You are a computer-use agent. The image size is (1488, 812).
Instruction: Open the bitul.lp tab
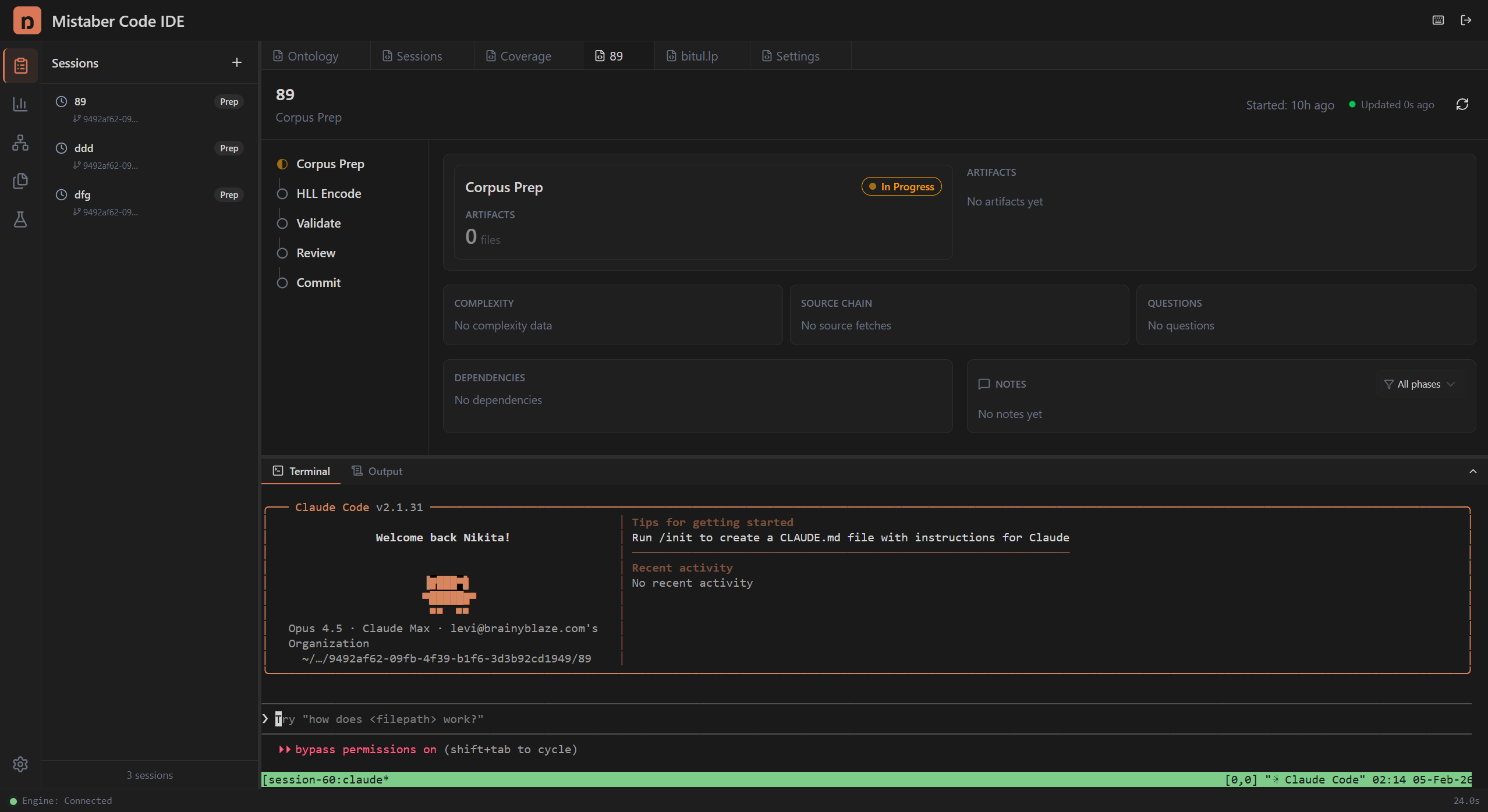pos(699,56)
